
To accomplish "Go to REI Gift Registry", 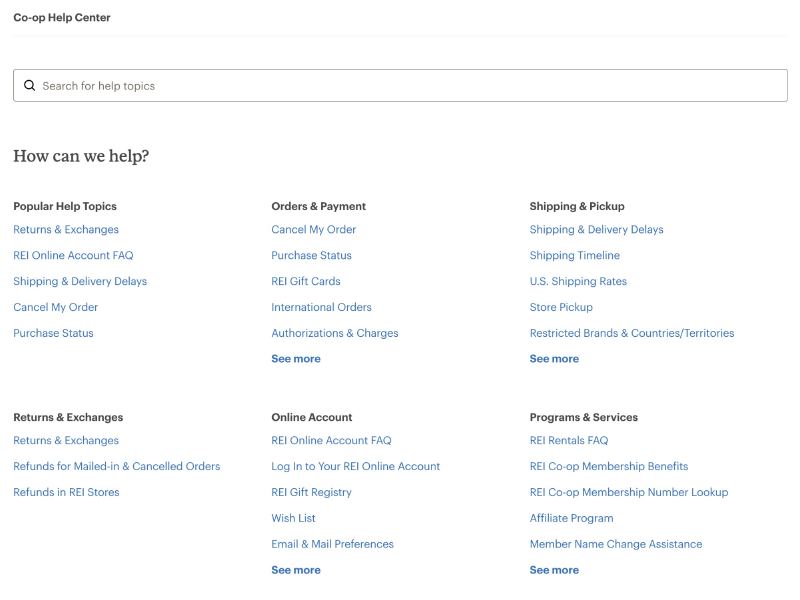I will (x=312, y=493).
